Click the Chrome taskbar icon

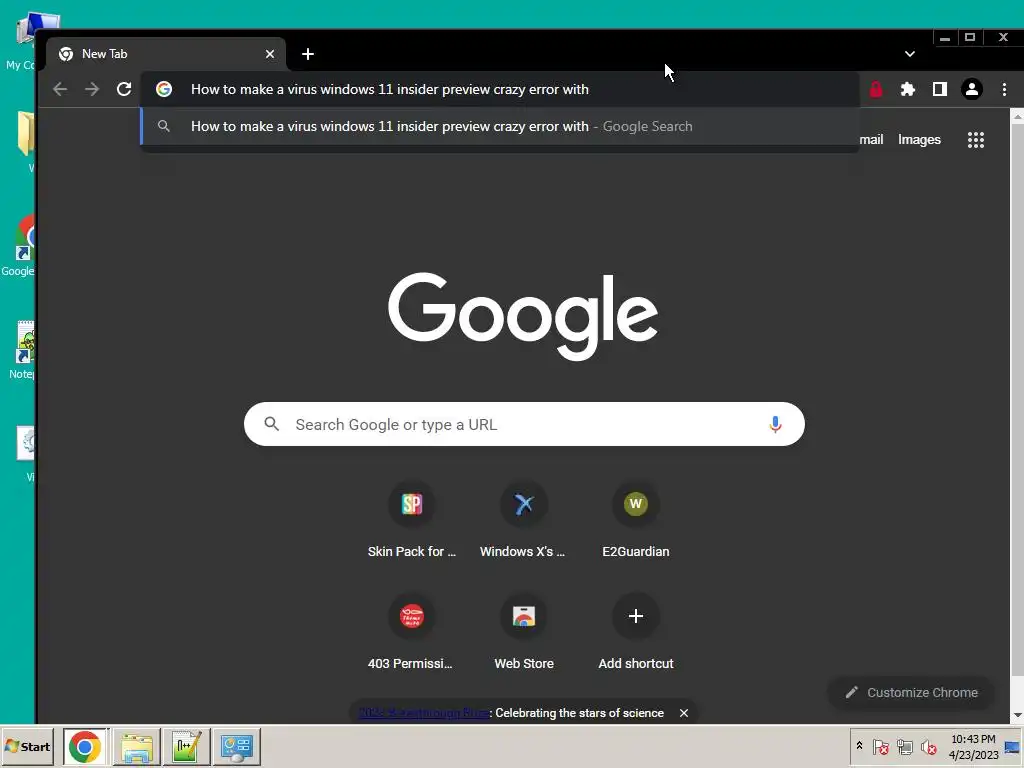(85, 746)
